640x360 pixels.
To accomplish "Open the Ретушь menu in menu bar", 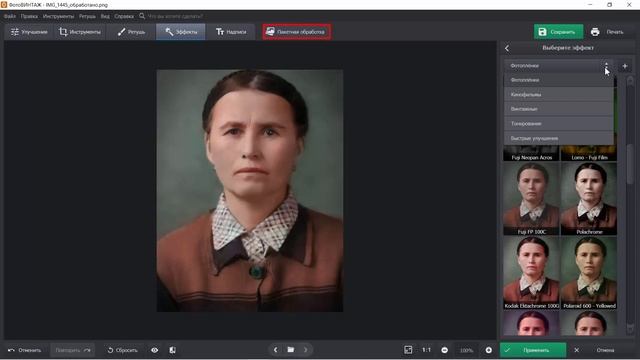I will click(87, 16).
